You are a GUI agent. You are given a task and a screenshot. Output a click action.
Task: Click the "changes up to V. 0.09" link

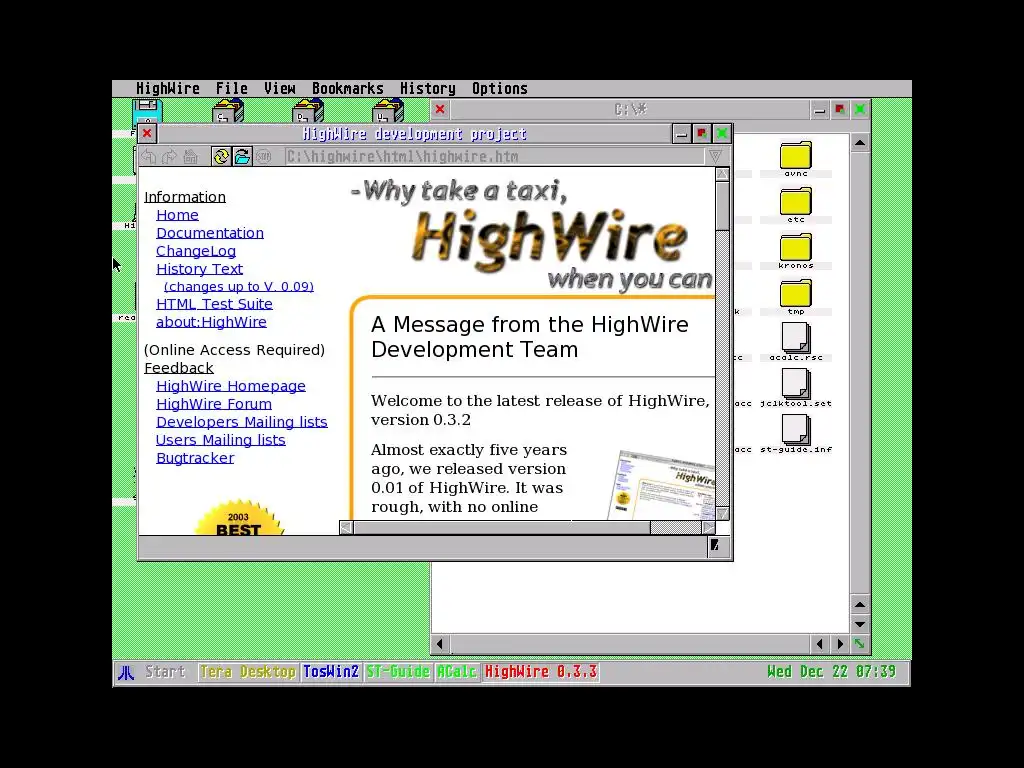238,287
